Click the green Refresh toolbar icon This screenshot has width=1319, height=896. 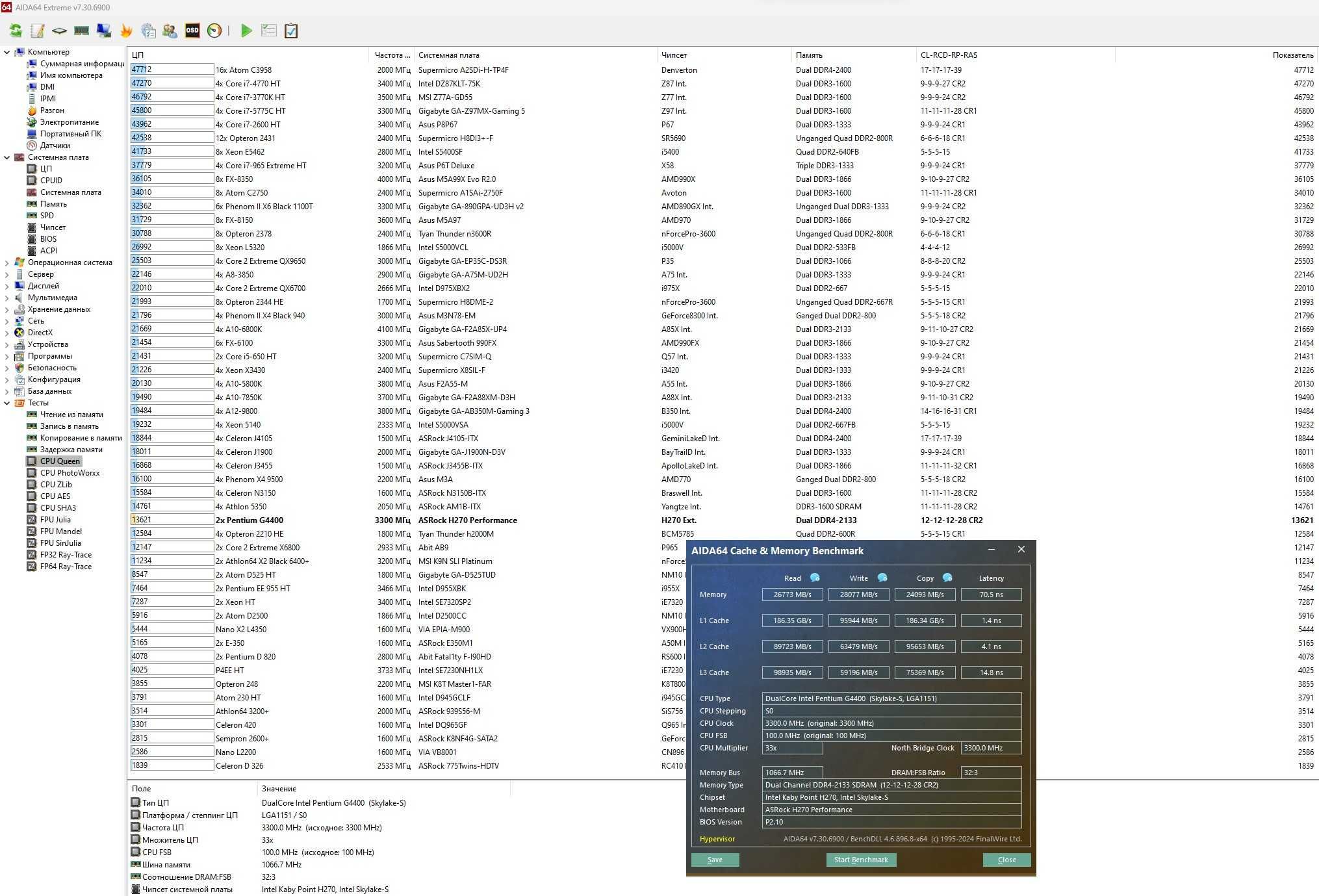tap(16, 31)
